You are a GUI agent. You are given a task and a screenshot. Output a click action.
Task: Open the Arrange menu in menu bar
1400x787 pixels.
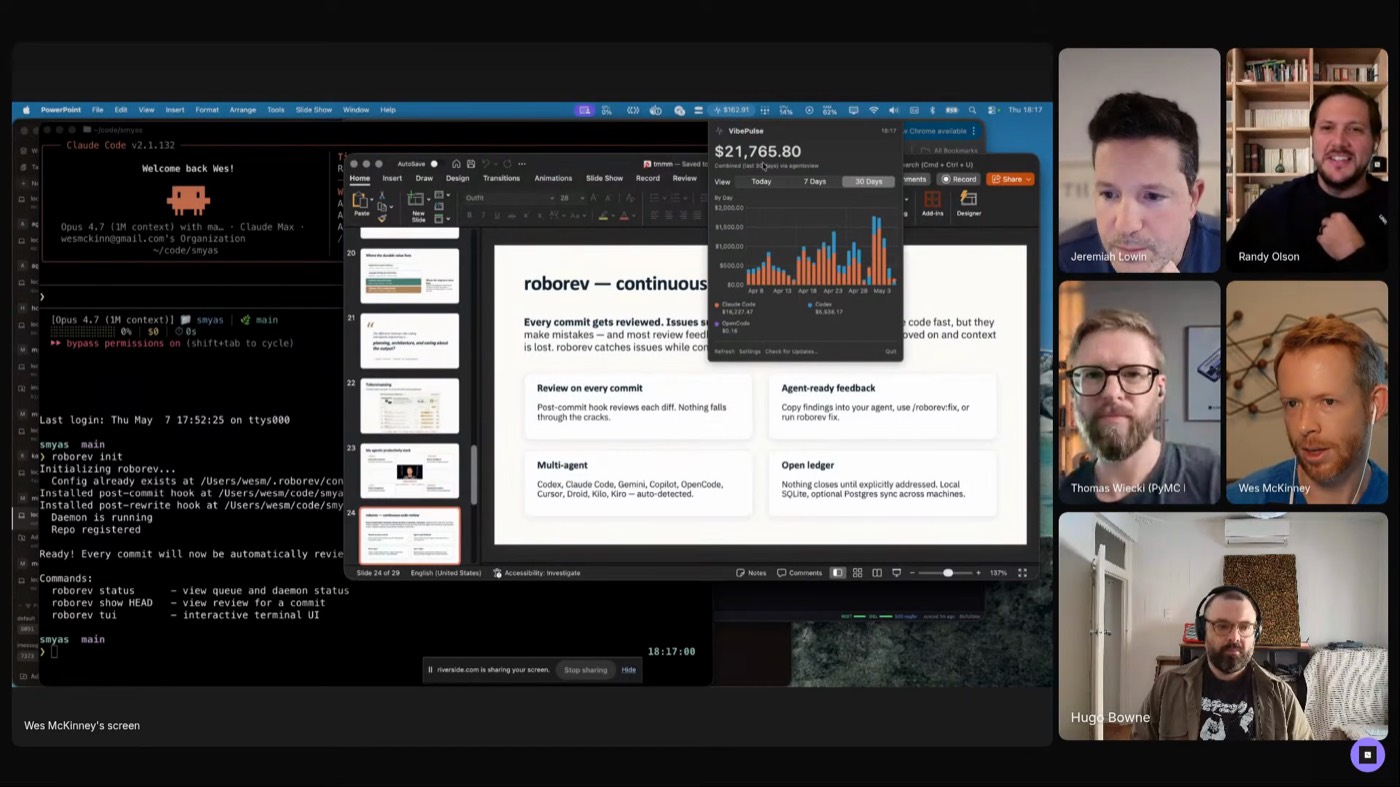[242, 110]
